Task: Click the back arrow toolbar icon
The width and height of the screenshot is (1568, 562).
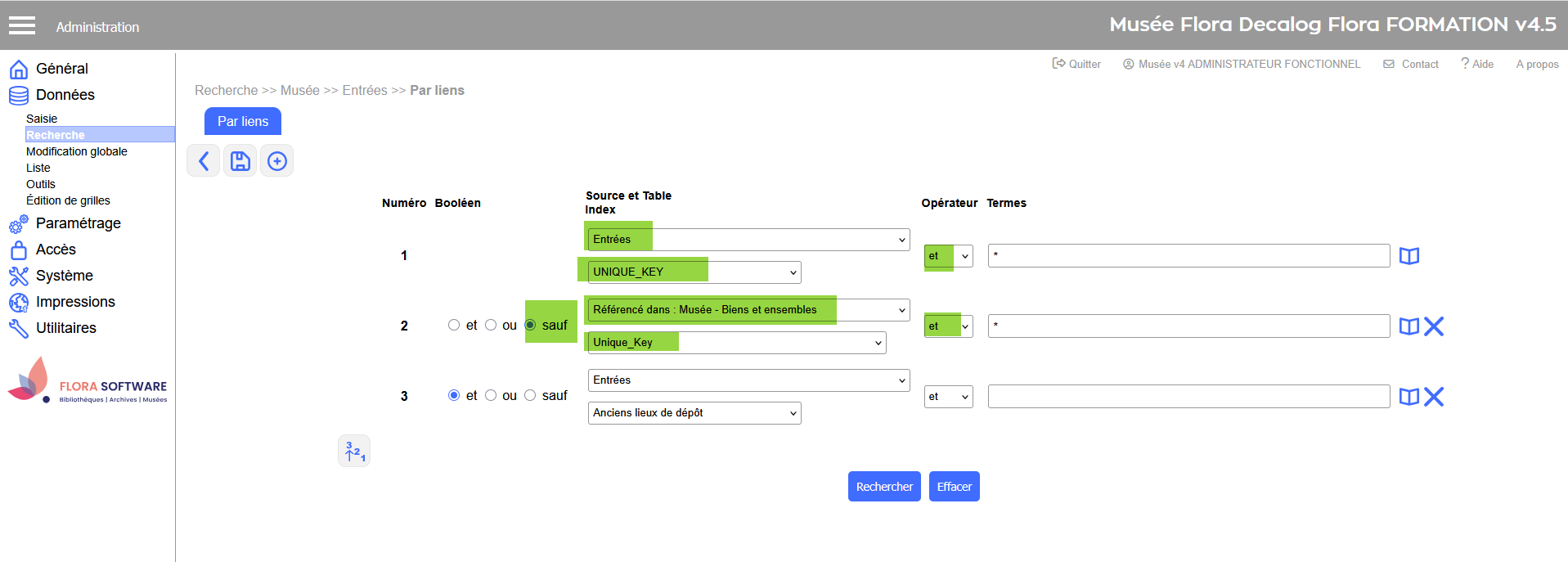Action: pyautogui.click(x=204, y=161)
